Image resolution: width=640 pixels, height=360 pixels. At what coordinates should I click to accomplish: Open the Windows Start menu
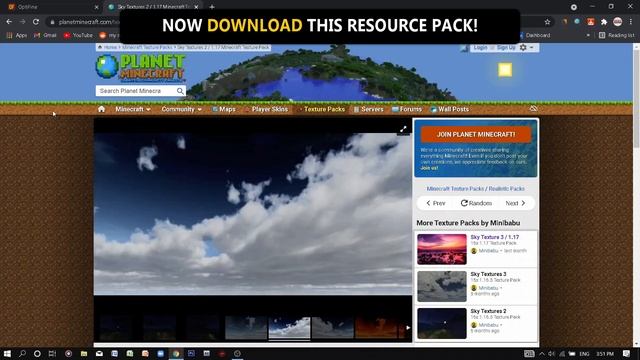[7, 353]
